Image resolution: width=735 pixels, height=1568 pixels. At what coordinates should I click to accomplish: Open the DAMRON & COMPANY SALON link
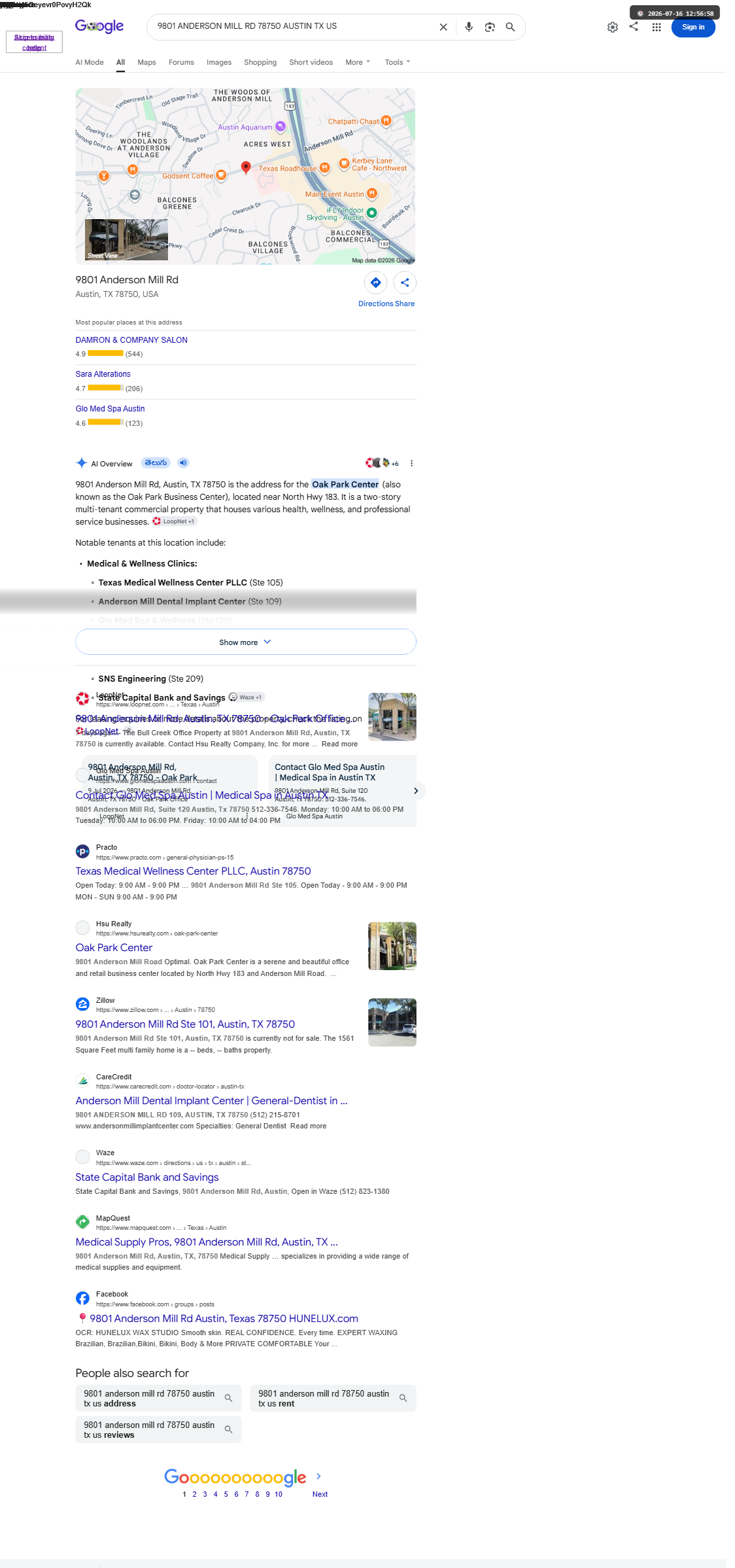(x=131, y=340)
